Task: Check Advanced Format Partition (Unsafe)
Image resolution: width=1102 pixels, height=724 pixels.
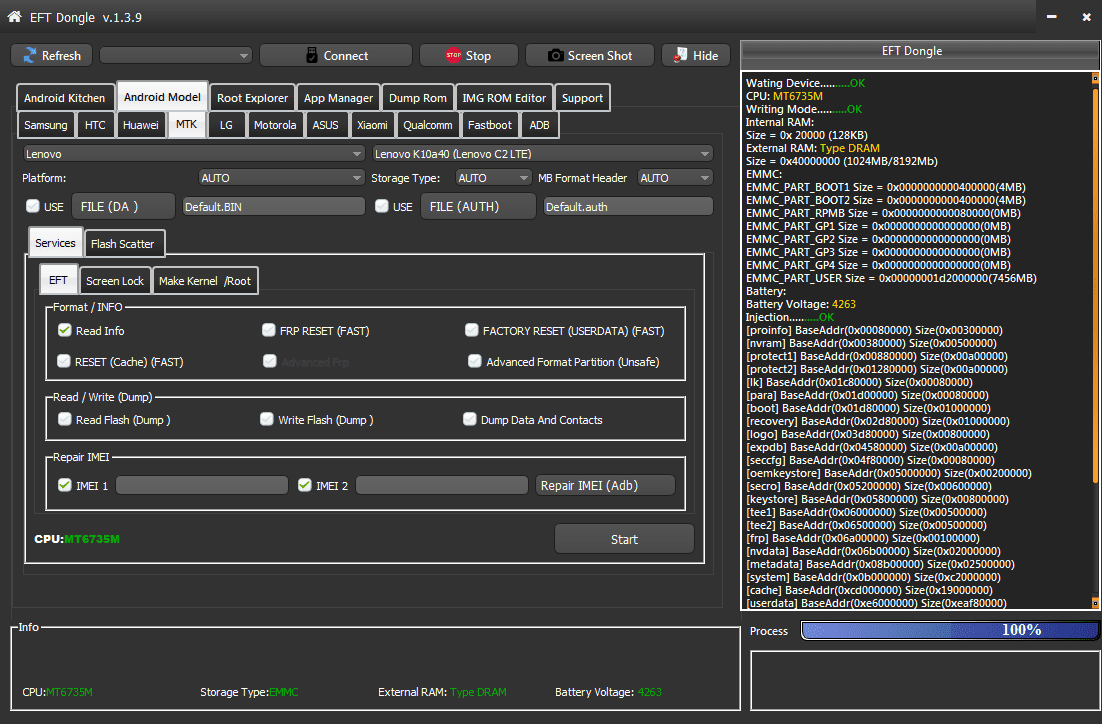Action: pos(475,361)
